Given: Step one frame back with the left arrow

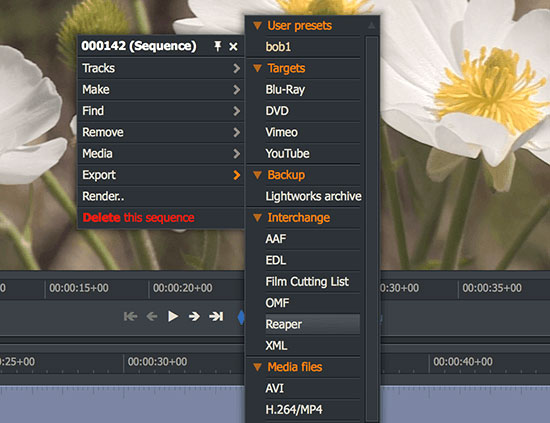Looking at the screenshot, I should pyautogui.click(x=152, y=317).
